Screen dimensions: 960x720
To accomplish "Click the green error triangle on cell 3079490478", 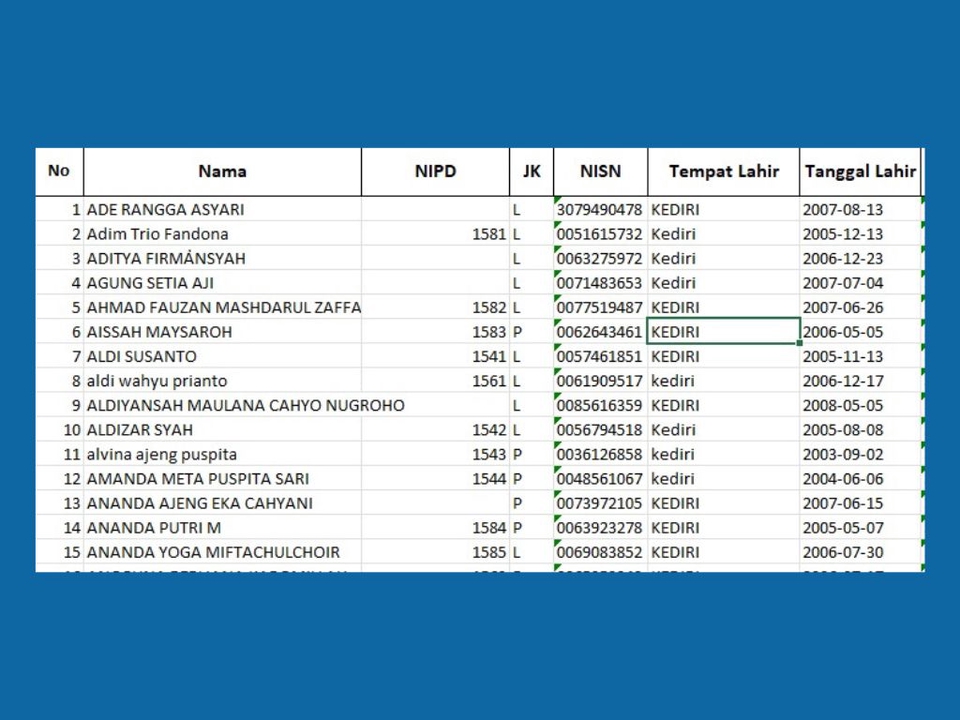I will click(x=554, y=200).
